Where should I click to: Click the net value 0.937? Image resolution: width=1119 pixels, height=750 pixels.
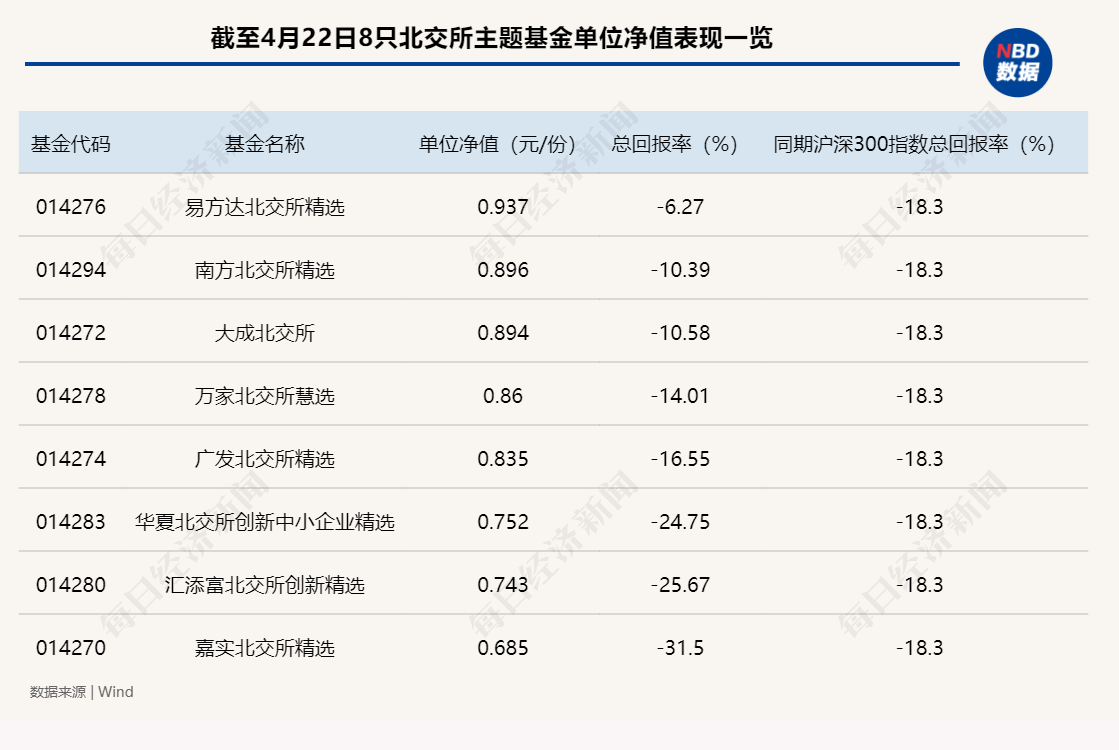pyautogui.click(x=503, y=207)
